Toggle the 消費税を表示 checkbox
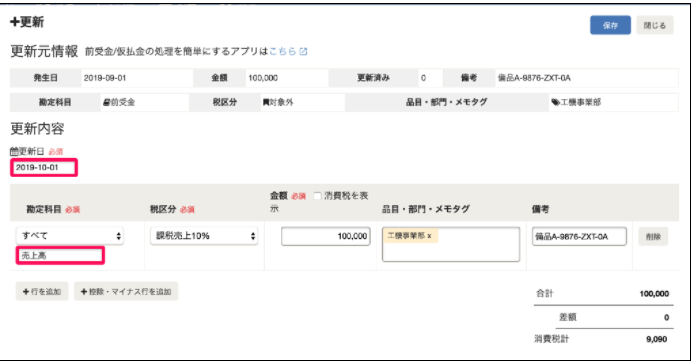 point(317,196)
